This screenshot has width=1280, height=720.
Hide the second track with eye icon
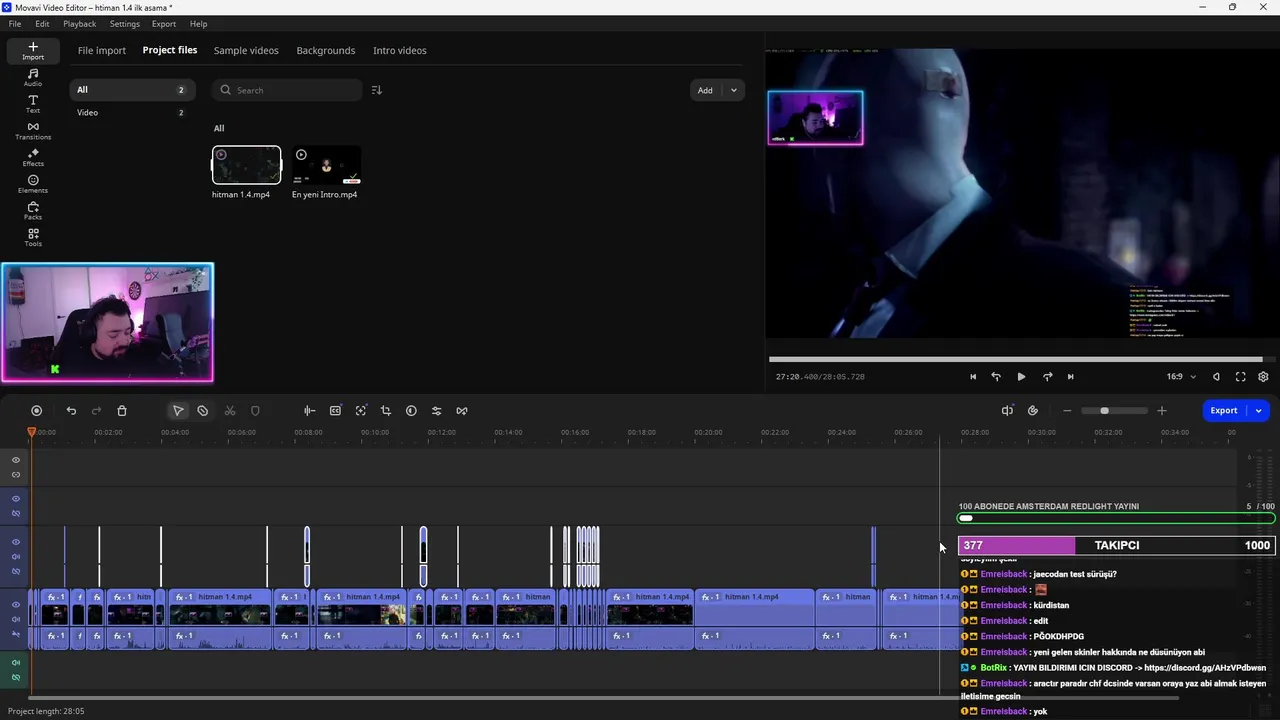pyautogui.click(x=16, y=498)
